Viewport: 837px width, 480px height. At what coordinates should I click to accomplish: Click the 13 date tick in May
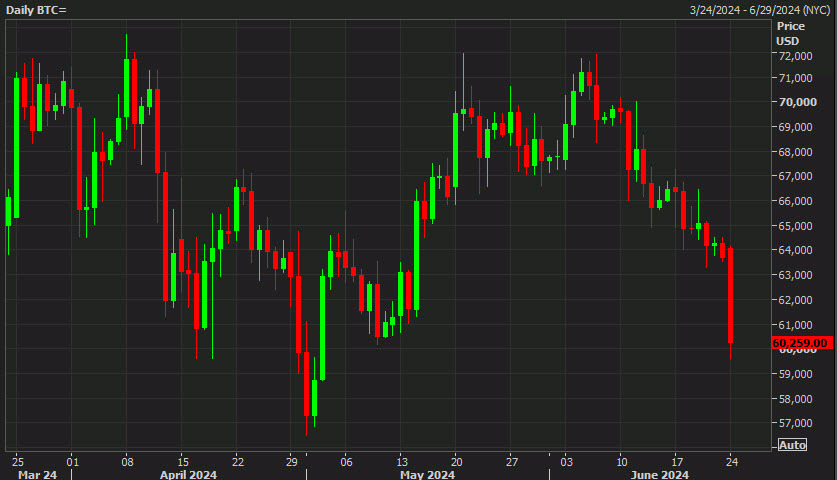[401, 462]
